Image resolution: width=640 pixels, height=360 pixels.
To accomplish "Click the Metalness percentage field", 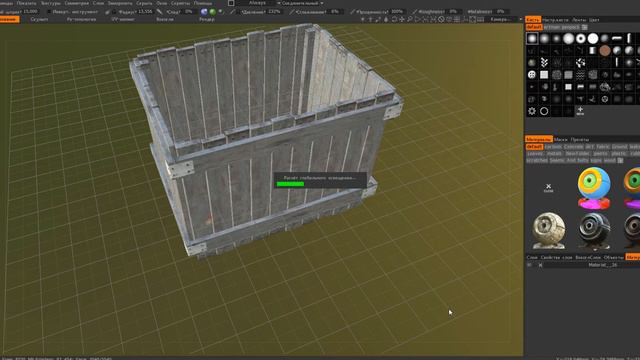I will (x=500, y=12).
